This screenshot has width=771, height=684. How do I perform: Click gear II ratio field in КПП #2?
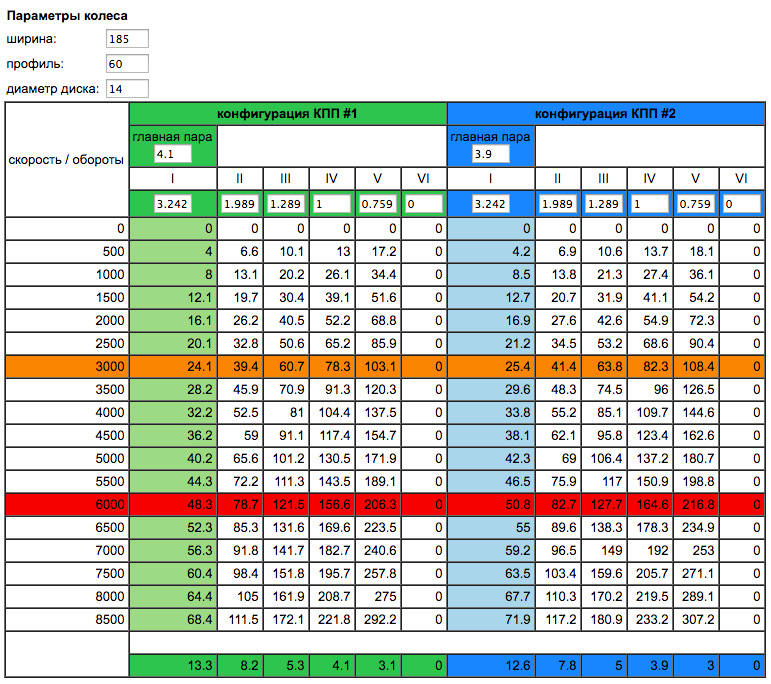coord(558,204)
